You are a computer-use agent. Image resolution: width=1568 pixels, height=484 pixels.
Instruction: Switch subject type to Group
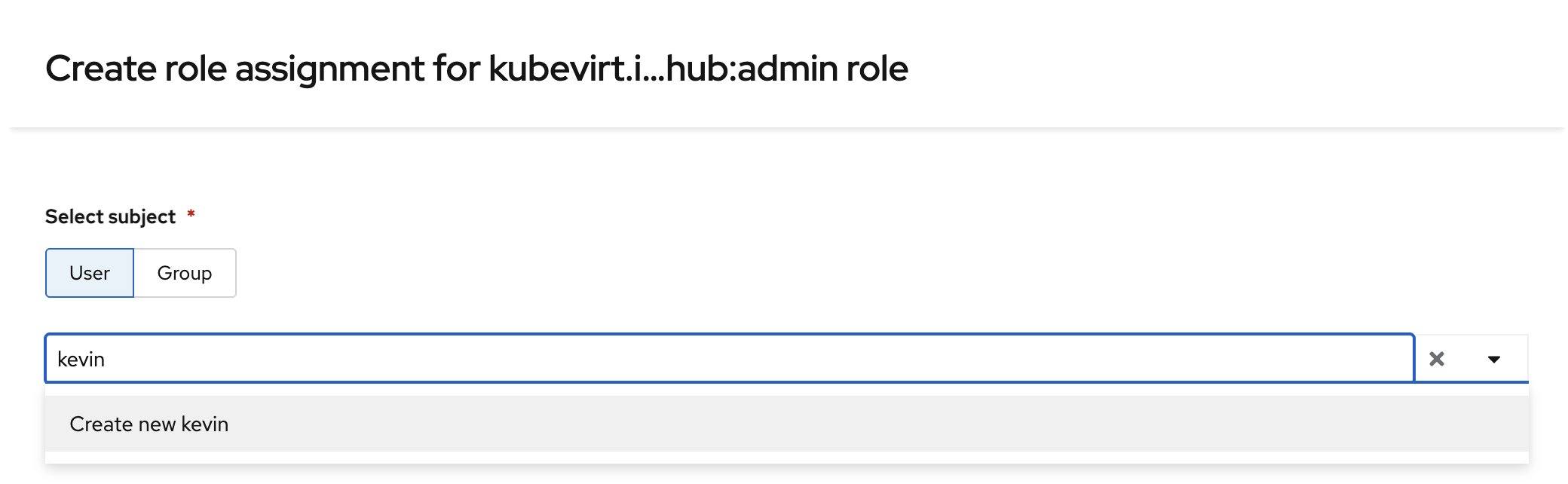(185, 273)
